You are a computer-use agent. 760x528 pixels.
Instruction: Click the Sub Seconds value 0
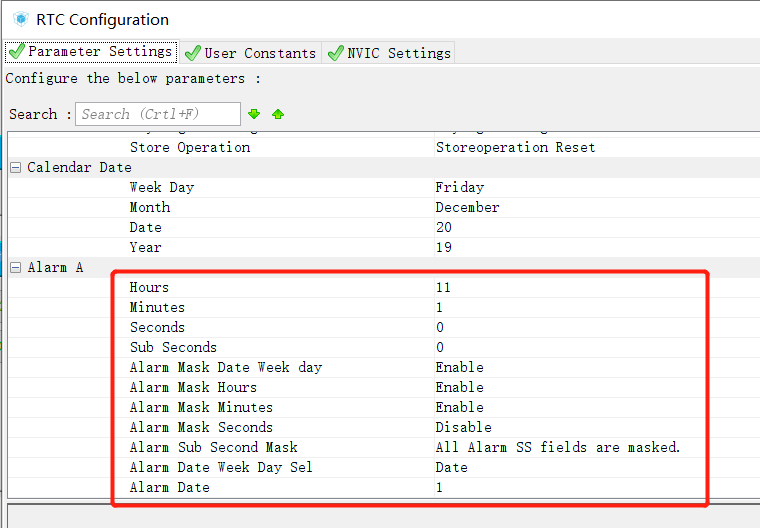coord(440,347)
